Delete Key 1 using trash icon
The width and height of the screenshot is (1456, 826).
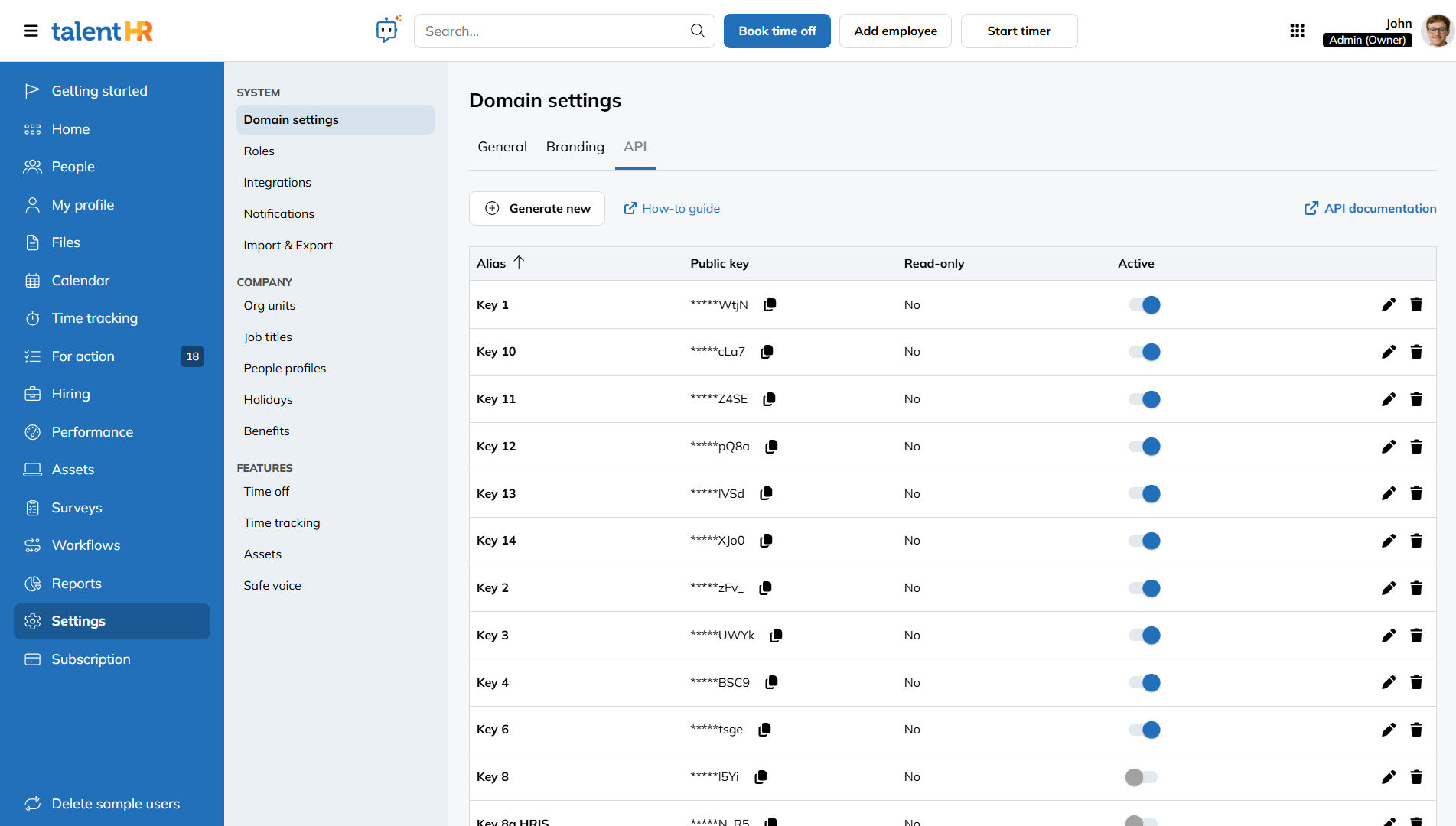click(x=1416, y=304)
